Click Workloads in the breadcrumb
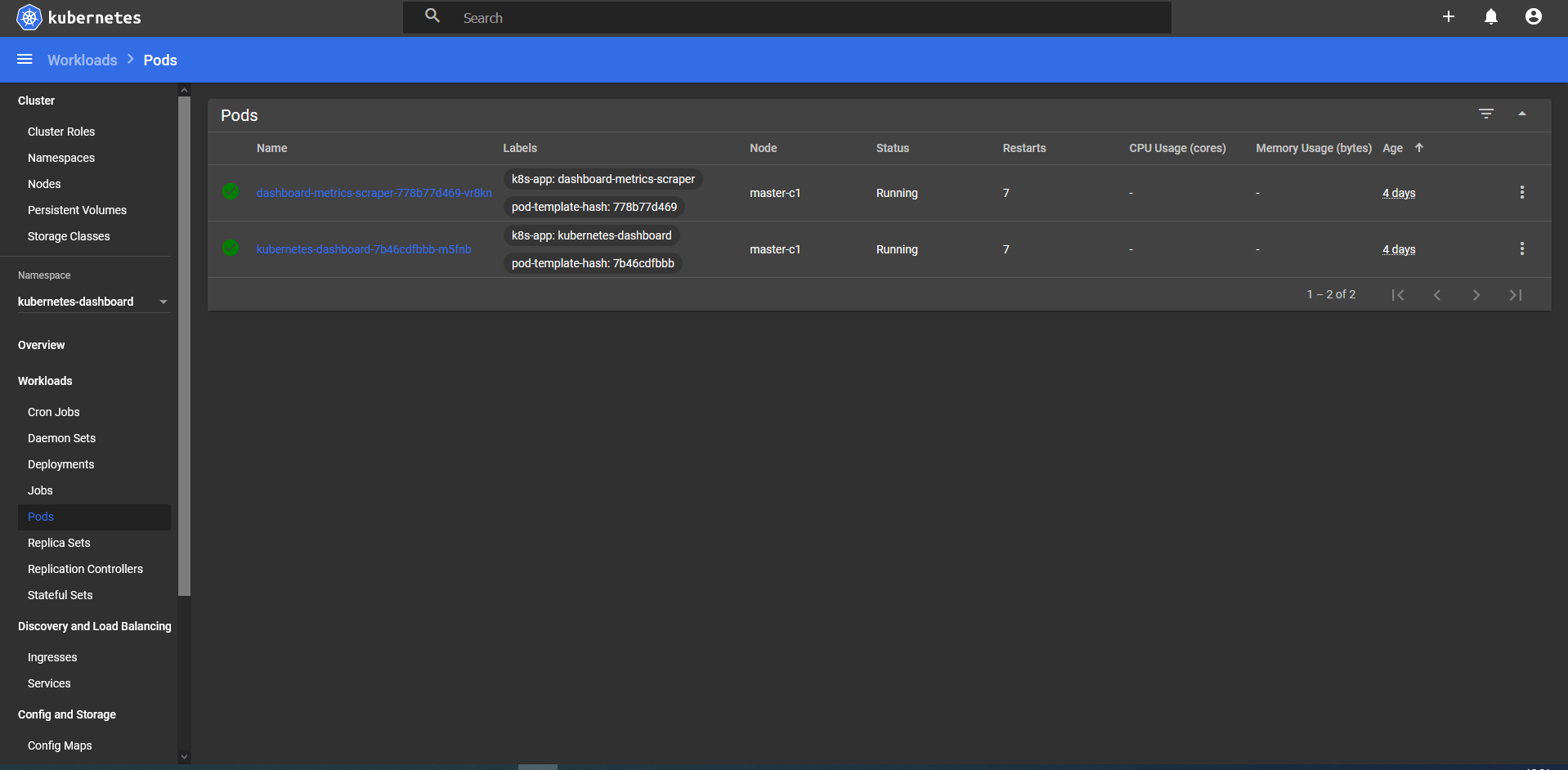 (82, 60)
